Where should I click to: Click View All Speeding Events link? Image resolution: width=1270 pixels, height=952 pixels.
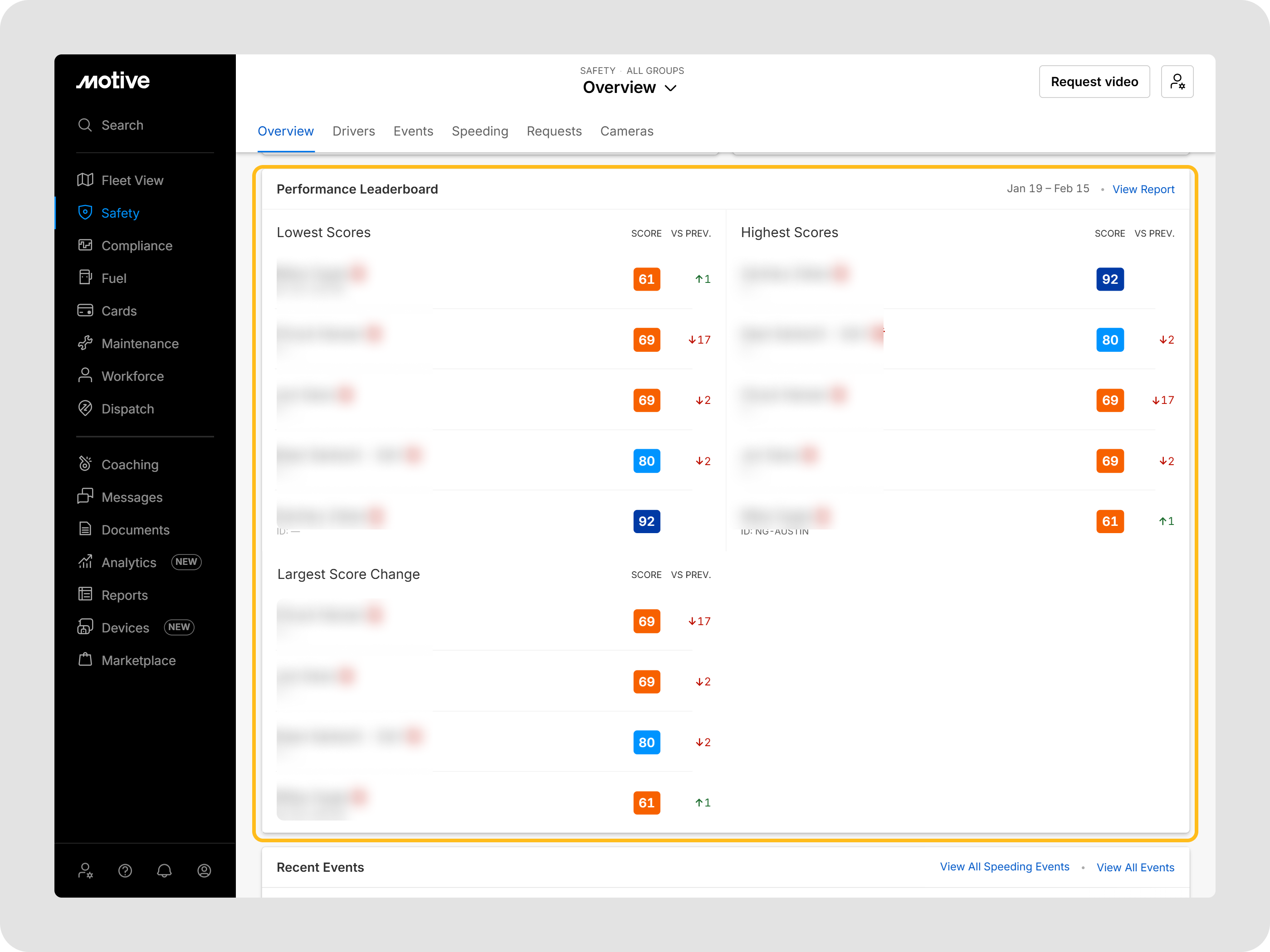coord(1004,866)
